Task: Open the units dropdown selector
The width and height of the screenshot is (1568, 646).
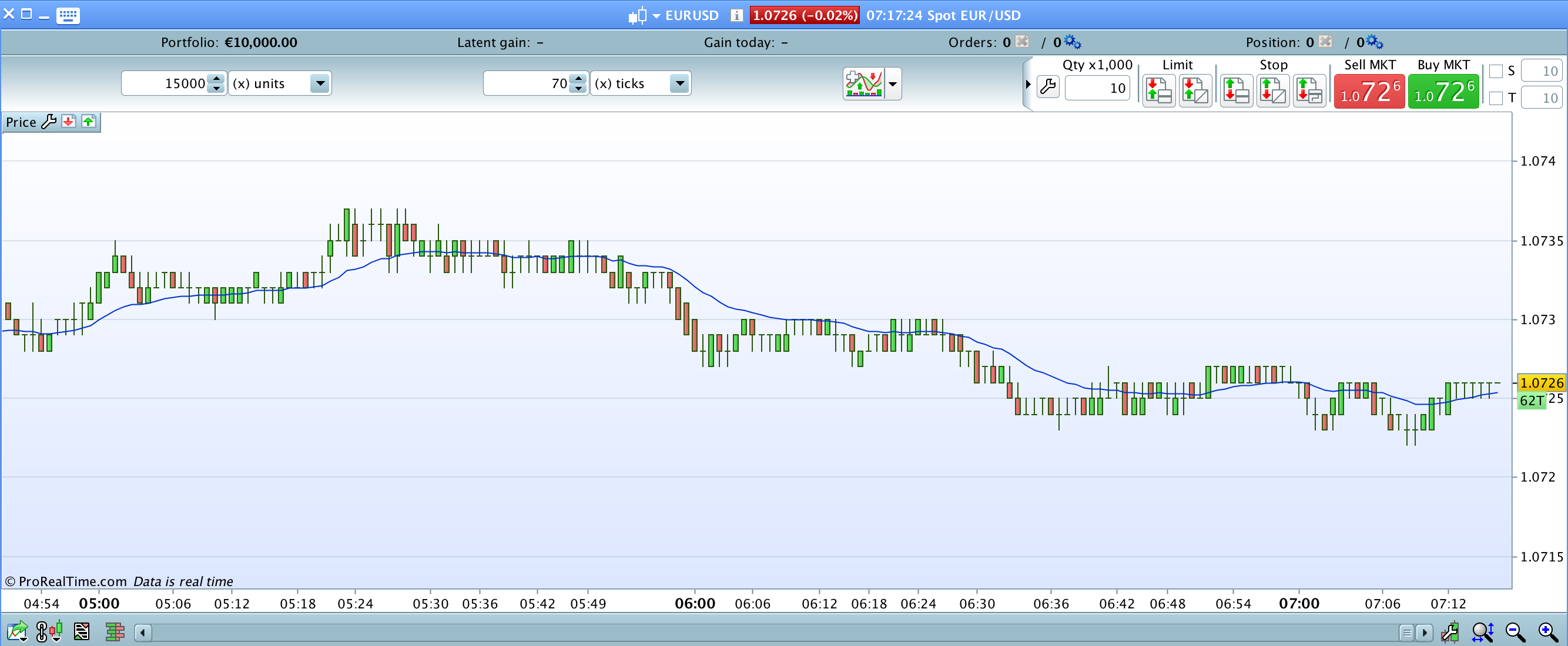Action: coord(320,83)
